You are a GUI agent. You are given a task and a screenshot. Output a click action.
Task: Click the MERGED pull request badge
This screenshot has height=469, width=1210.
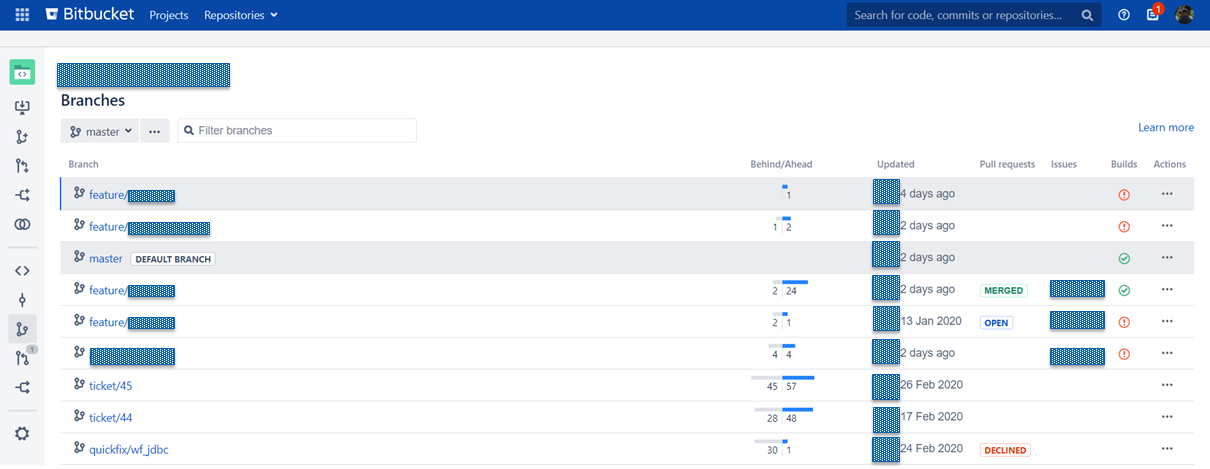pos(1004,290)
